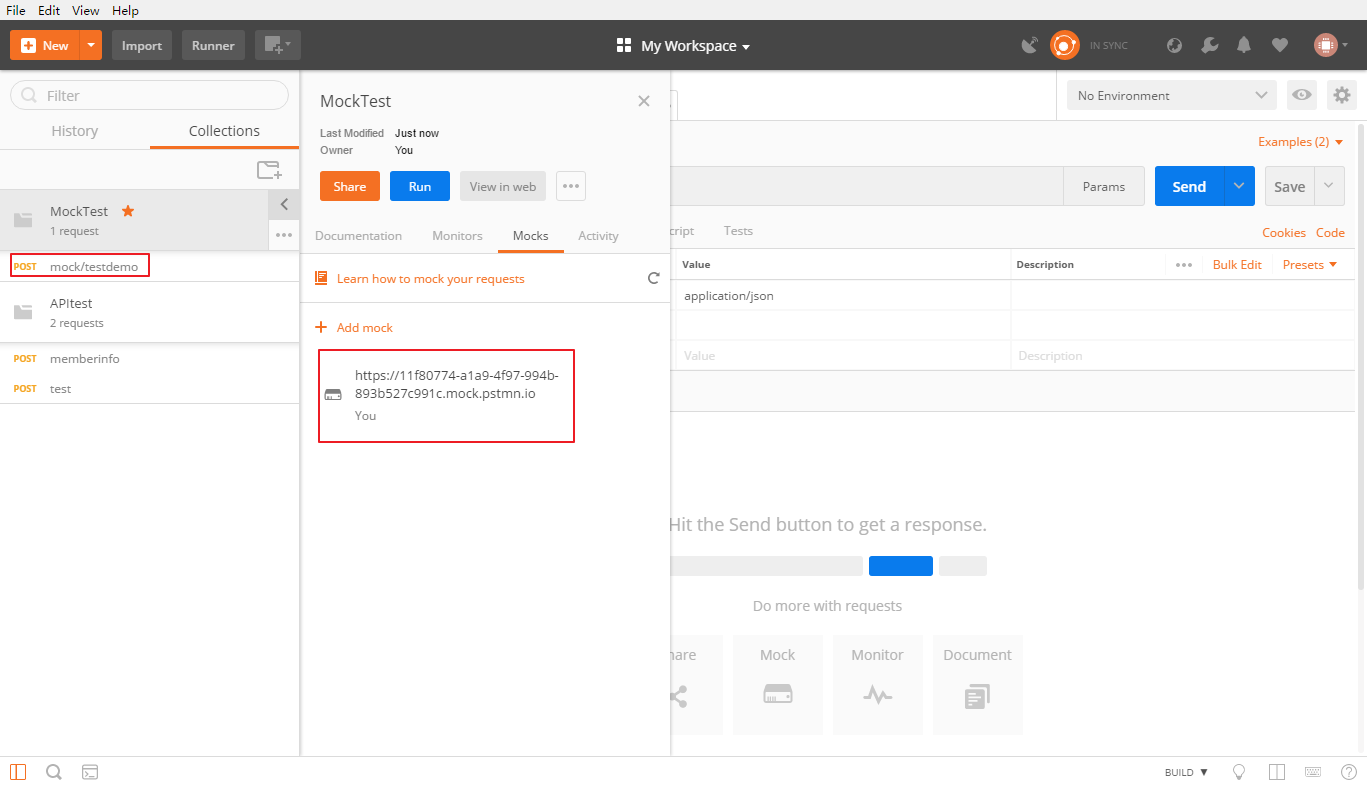This screenshot has width=1367, height=787.
Task: Toggle the sidebar icon in status bar
Action: (19, 772)
